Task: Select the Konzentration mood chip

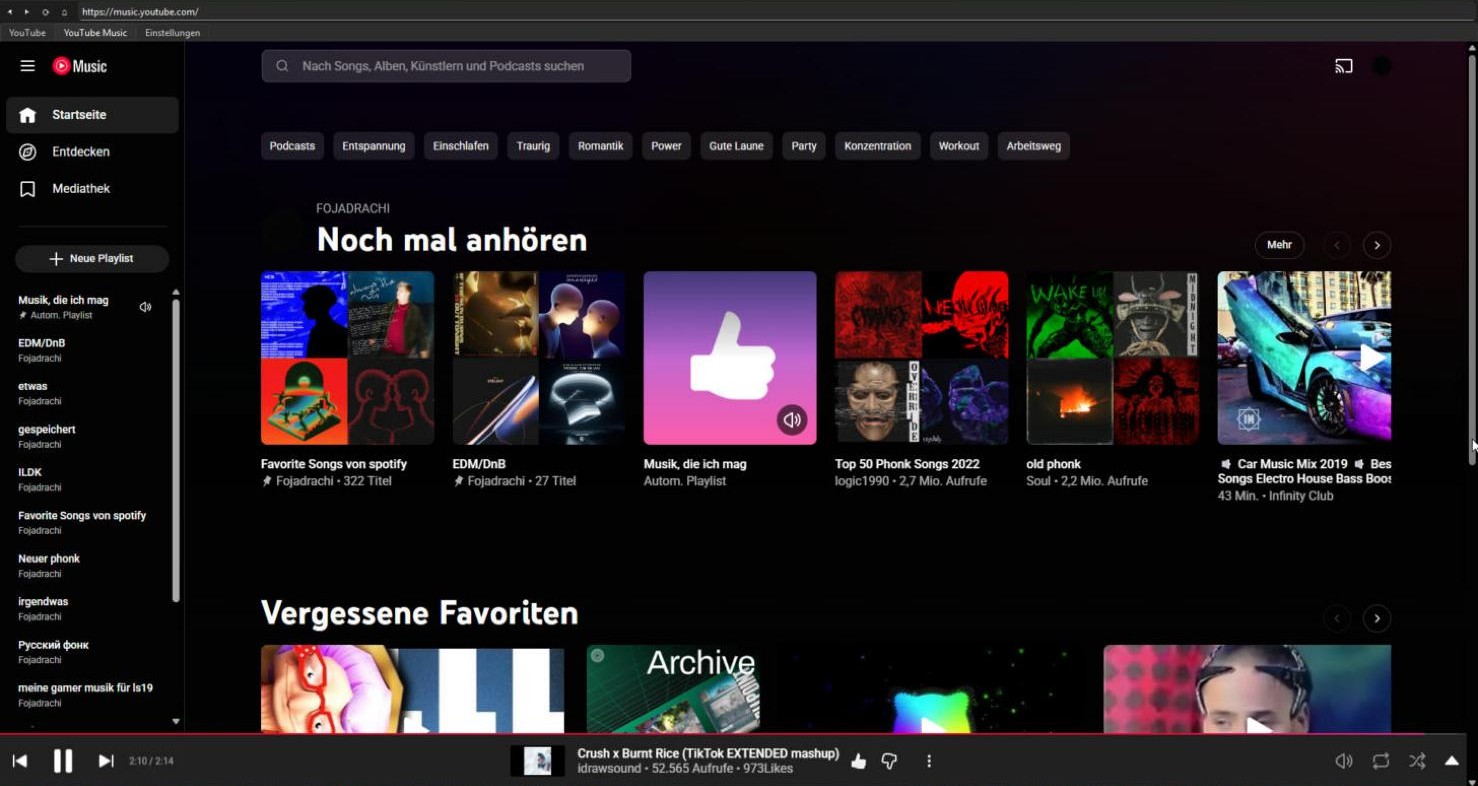Action: pos(878,146)
